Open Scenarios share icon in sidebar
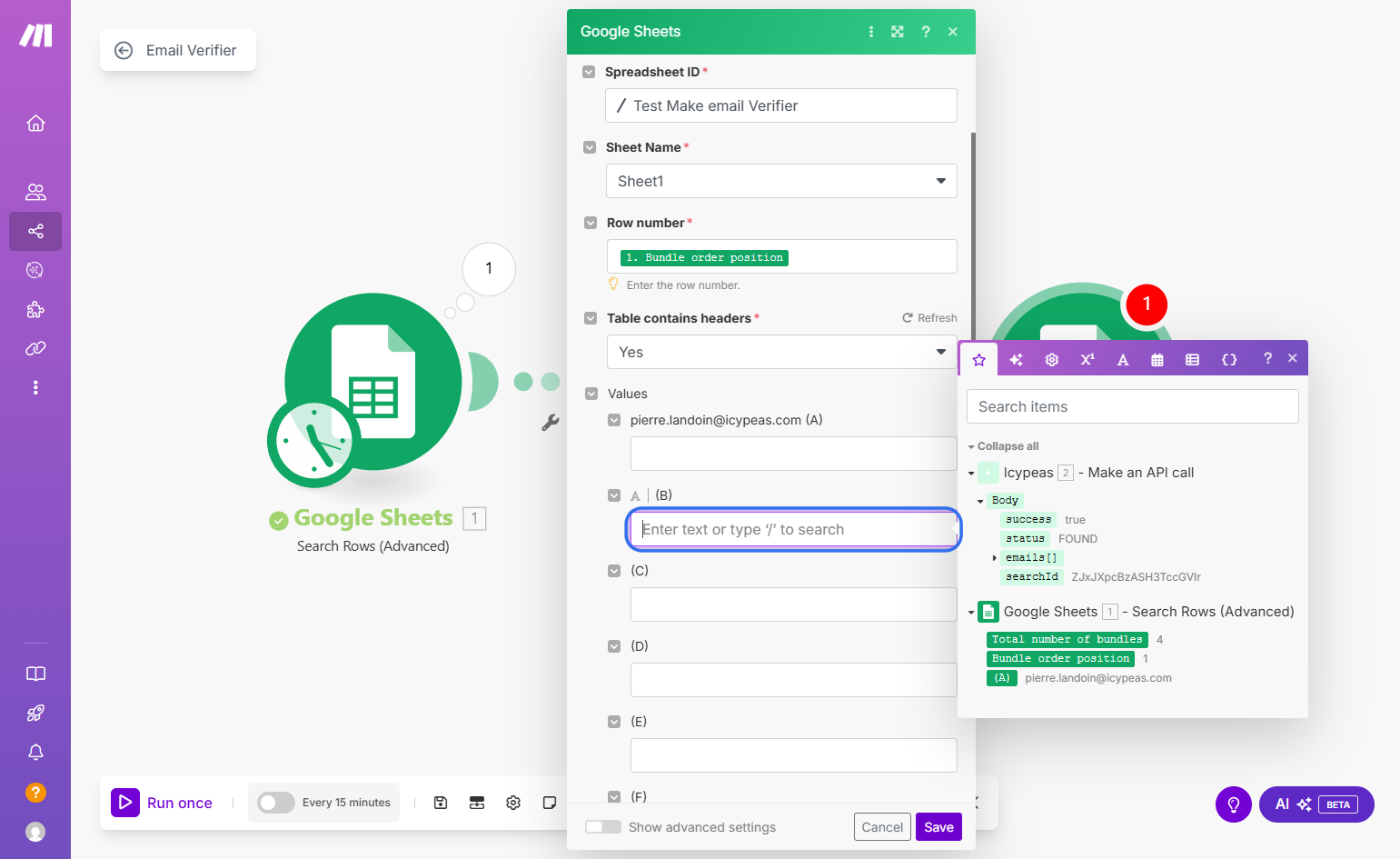 pos(35,231)
